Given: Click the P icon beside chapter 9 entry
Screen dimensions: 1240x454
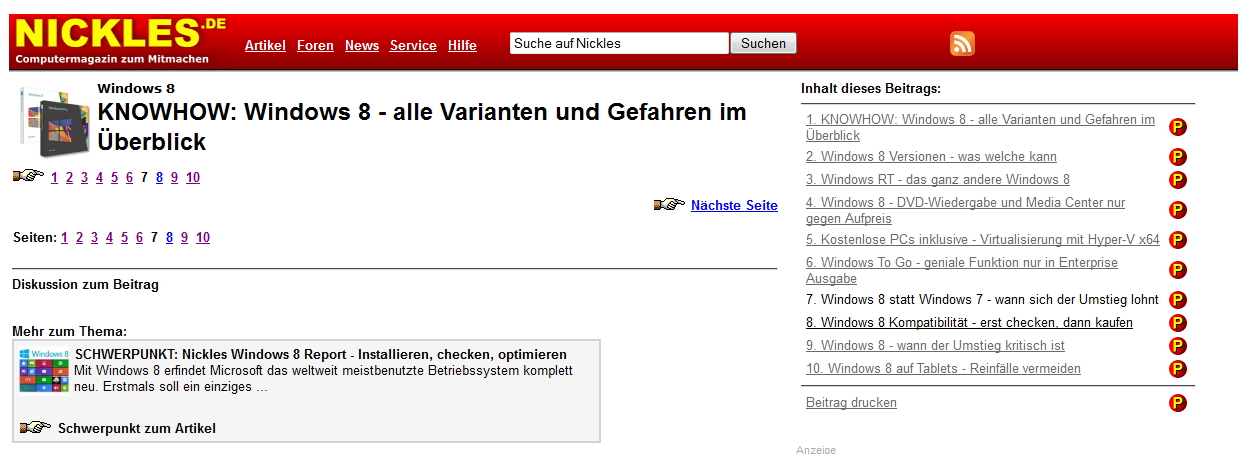Looking at the screenshot, I should (x=1178, y=346).
